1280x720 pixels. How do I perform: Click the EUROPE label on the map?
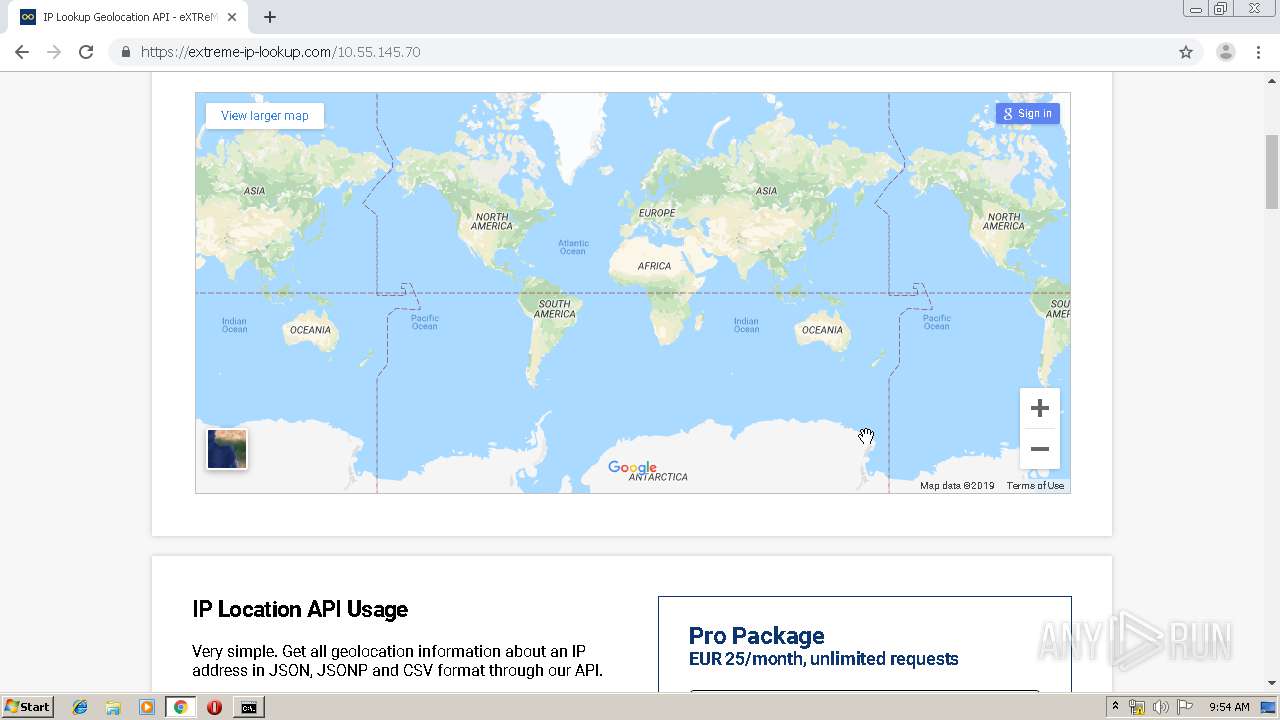point(657,213)
